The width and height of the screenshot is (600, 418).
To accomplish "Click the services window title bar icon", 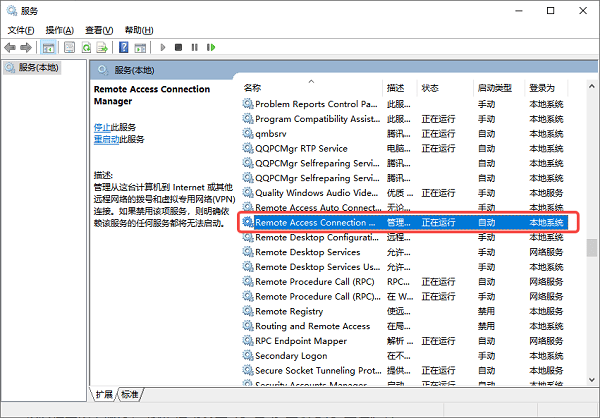I will click(11, 10).
